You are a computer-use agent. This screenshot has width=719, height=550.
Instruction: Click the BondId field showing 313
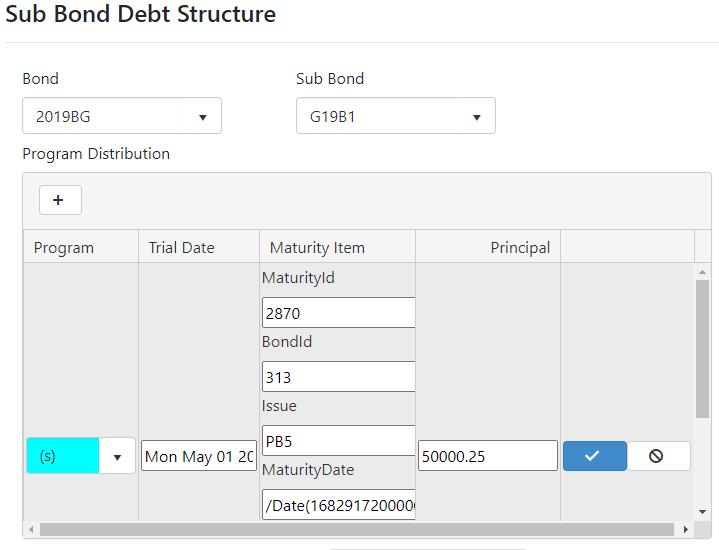click(338, 377)
